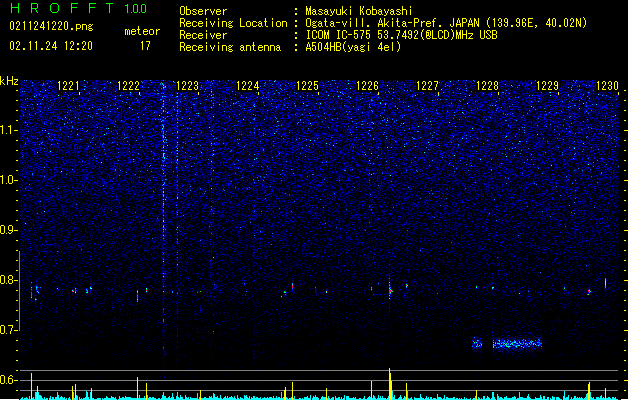Click observer name Masayuki Kobayashi
The height and width of the screenshot is (400, 629).
(x=359, y=11)
